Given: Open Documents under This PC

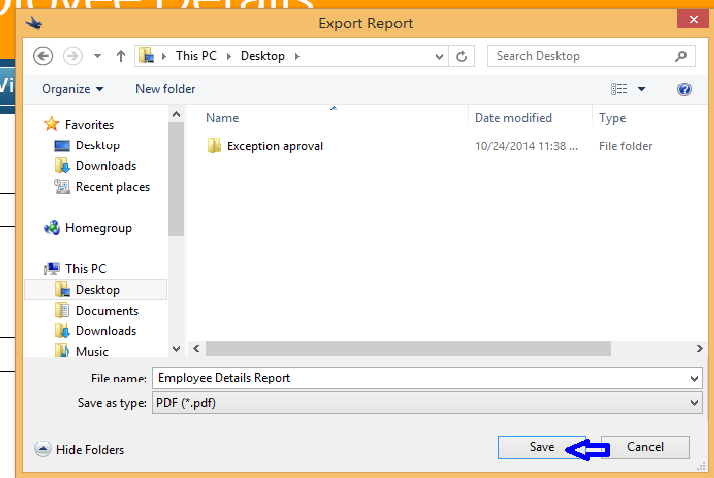Looking at the screenshot, I should click(x=107, y=310).
